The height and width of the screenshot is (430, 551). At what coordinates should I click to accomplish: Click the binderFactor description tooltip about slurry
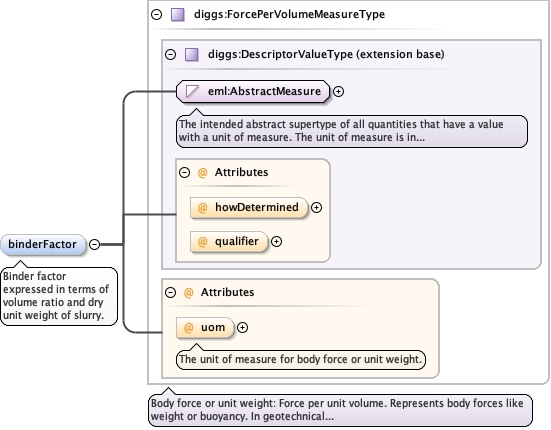pyautogui.click(x=59, y=296)
